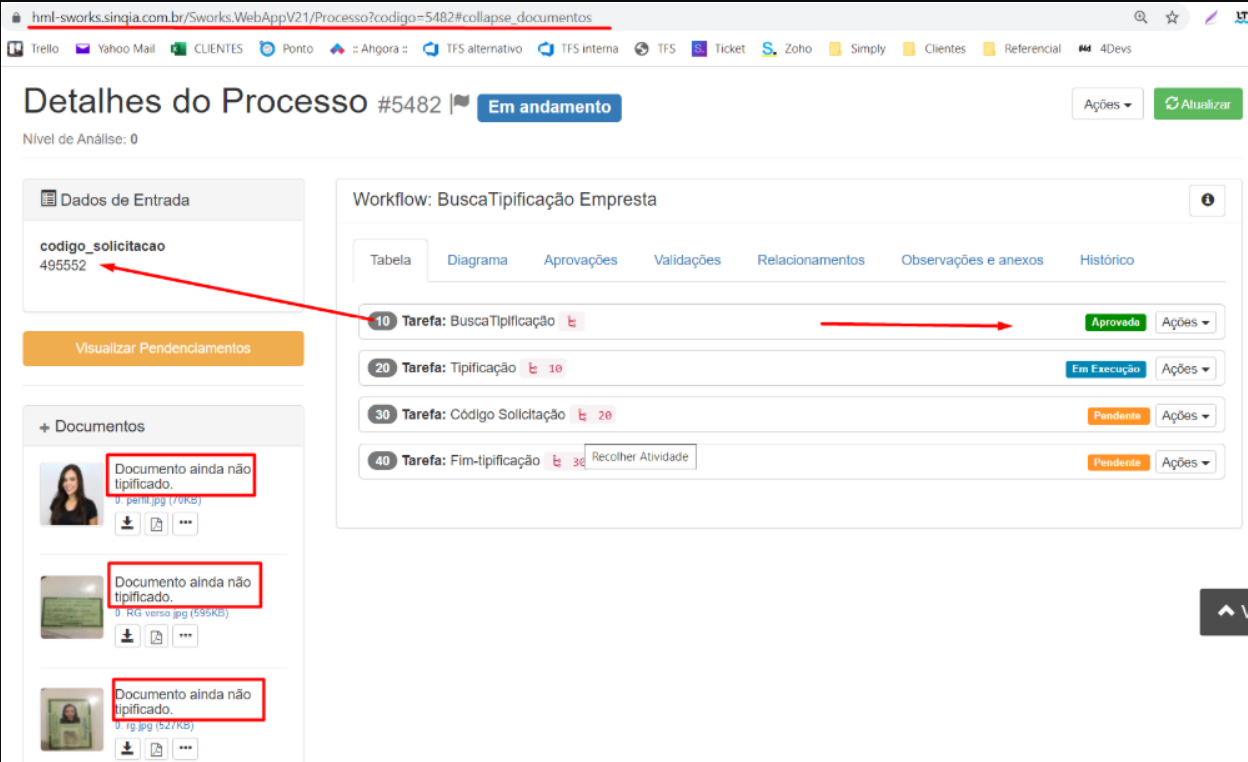Click the flag icon beside process #5482

click(460, 104)
